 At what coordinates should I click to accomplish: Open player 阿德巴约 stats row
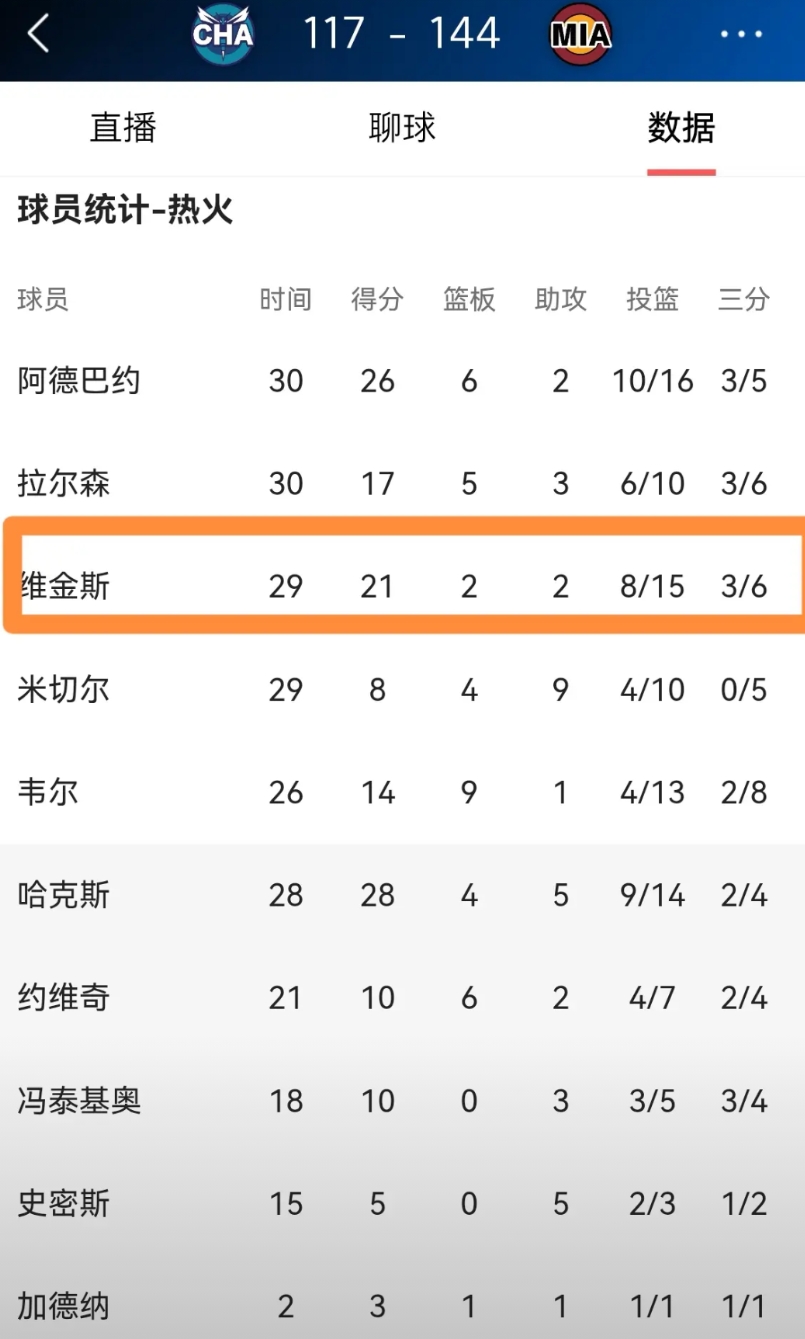[79, 381]
